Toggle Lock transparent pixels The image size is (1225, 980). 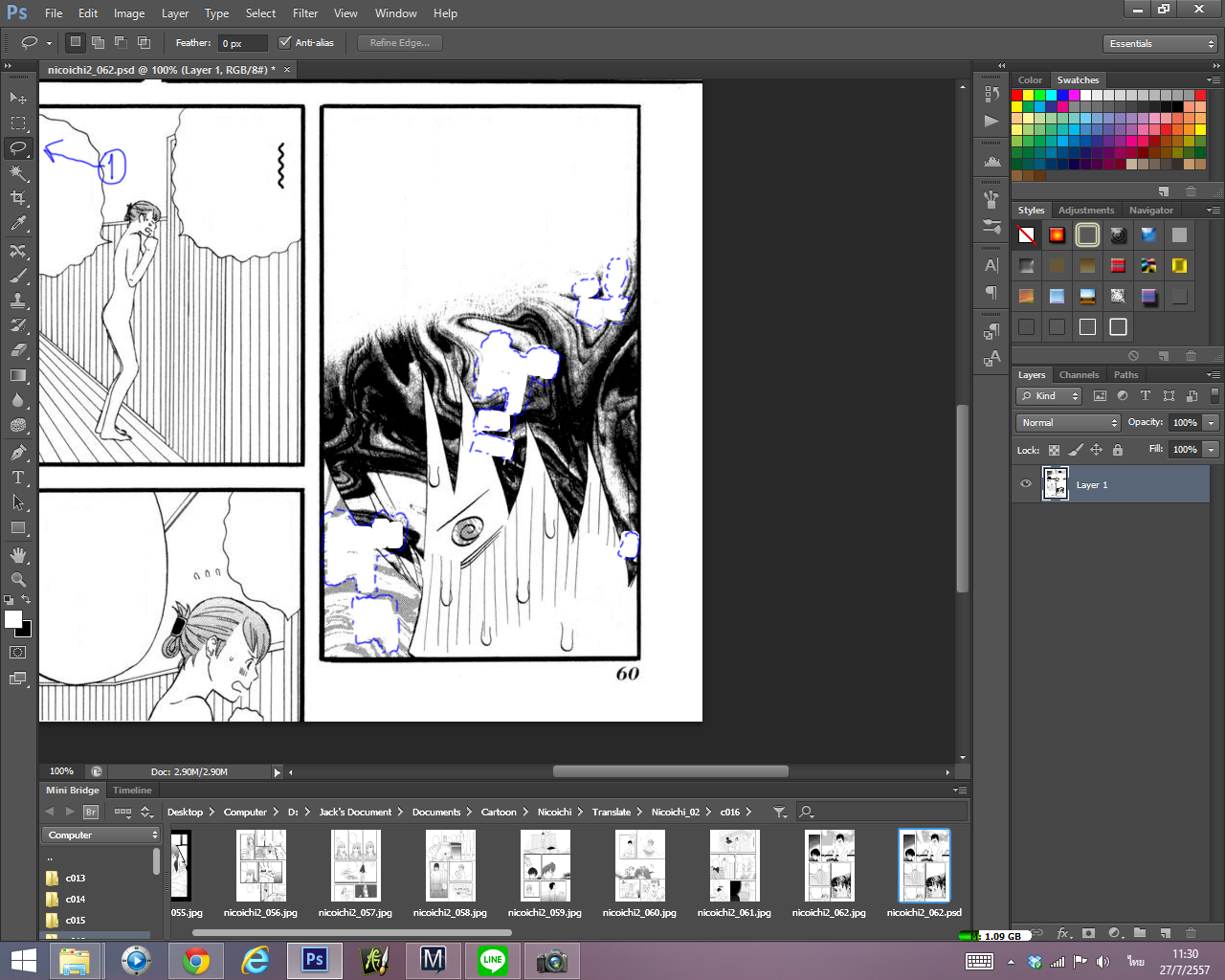tap(1054, 450)
